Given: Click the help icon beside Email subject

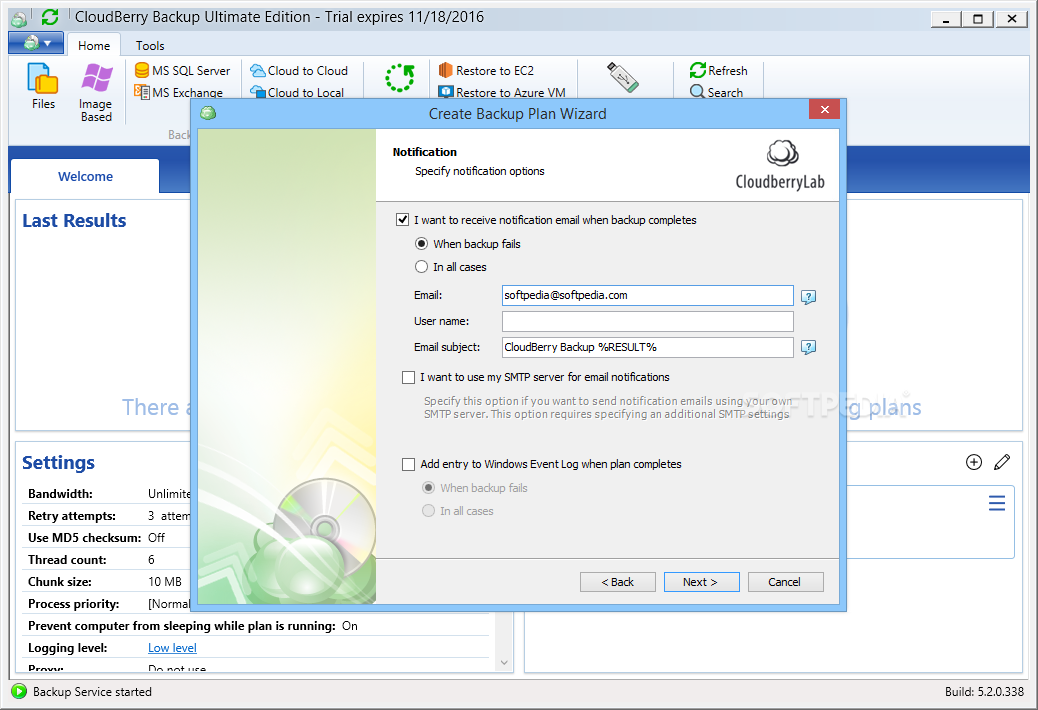Looking at the screenshot, I should pyautogui.click(x=808, y=347).
